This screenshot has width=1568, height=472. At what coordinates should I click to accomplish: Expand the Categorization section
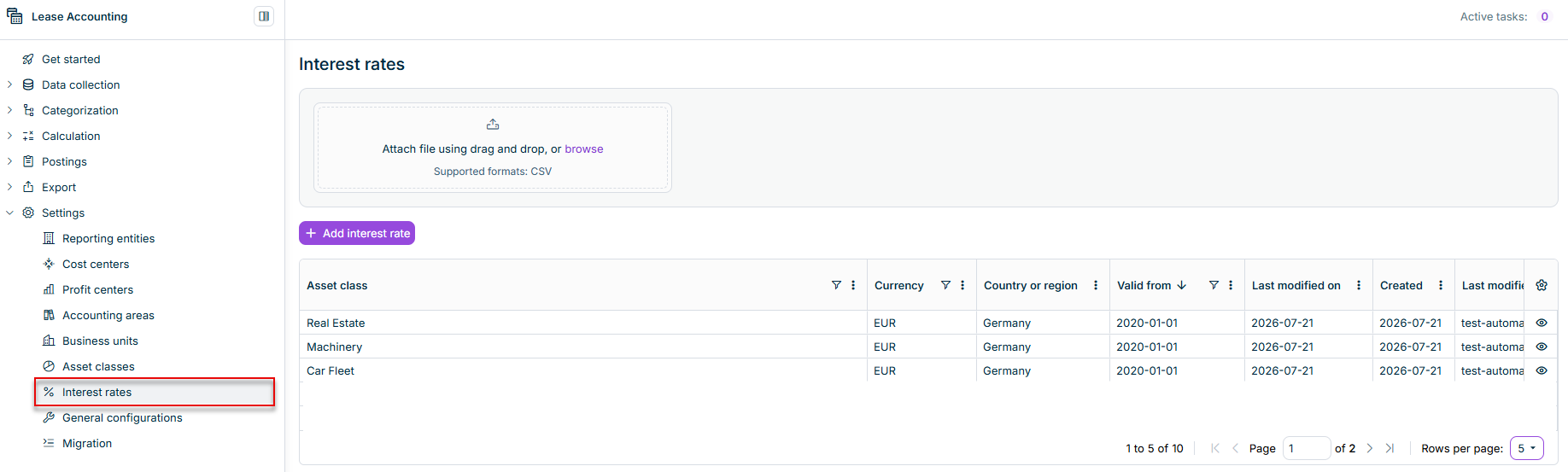coord(9,110)
